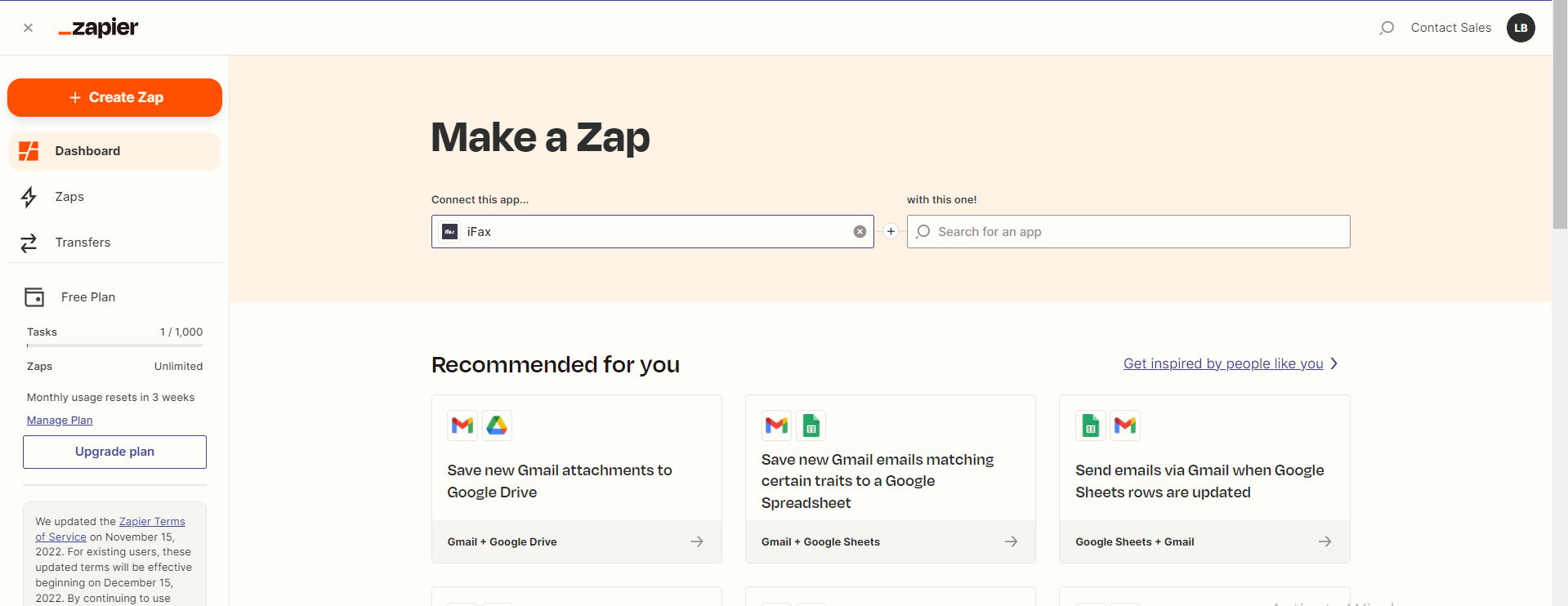Click the Make a Zap heading
The width and height of the screenshot is (1568, 606).
click(x=540, y=137)
